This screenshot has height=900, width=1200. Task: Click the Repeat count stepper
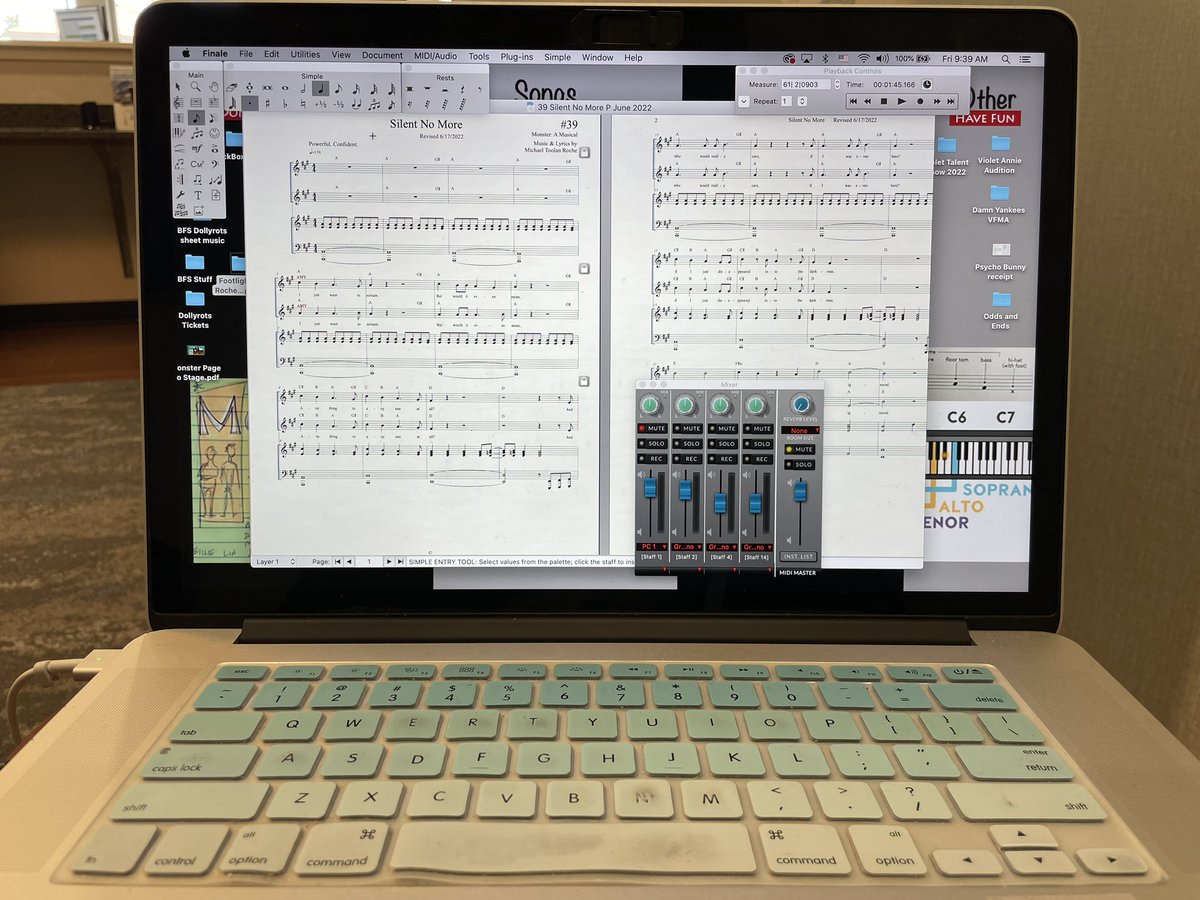tap(802, 102)
